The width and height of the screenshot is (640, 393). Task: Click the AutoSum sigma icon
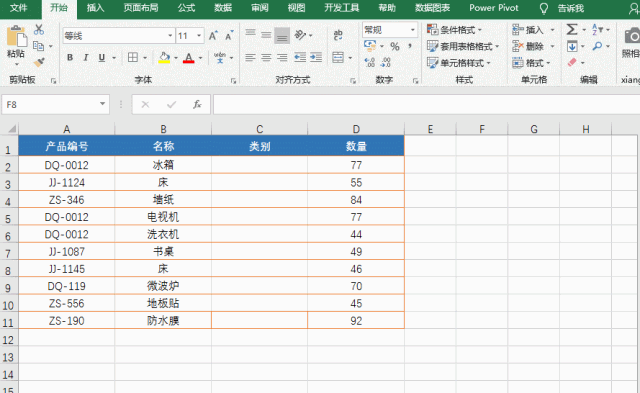click(572, 29)
